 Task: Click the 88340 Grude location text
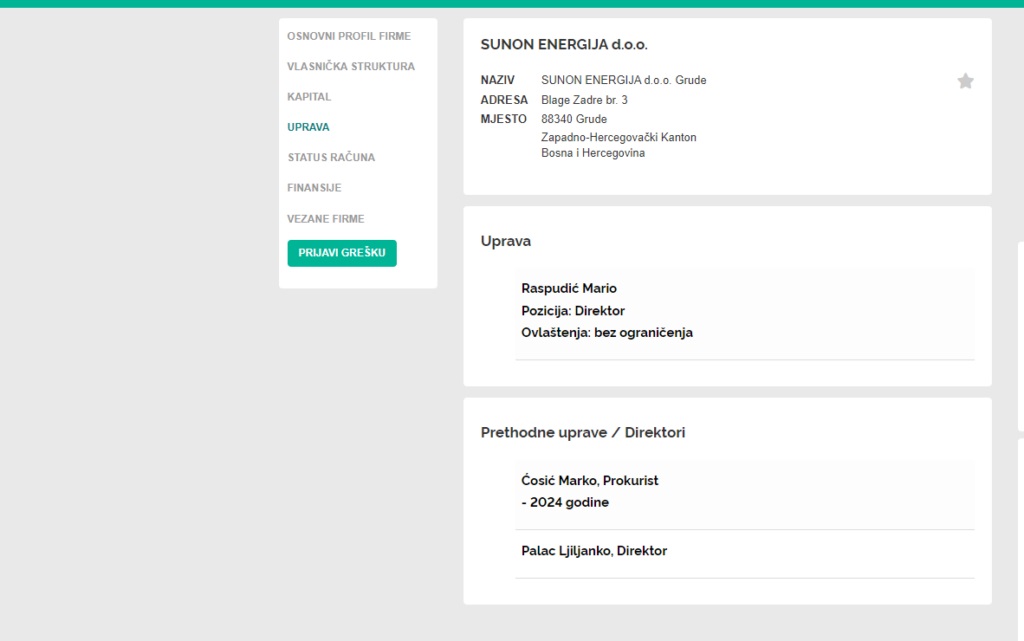pyautogui.click(x=573, y=119)
